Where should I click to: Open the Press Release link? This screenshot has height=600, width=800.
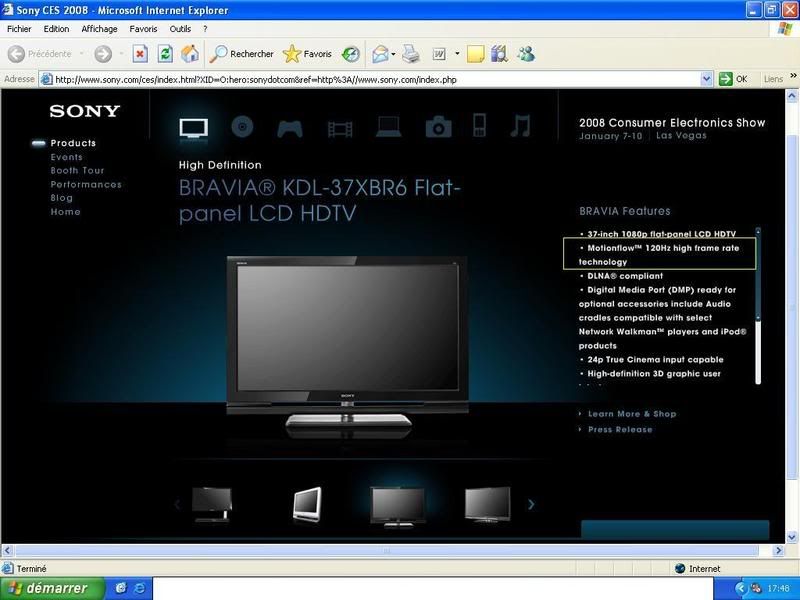pyautogui.click(x=620, y=430)
